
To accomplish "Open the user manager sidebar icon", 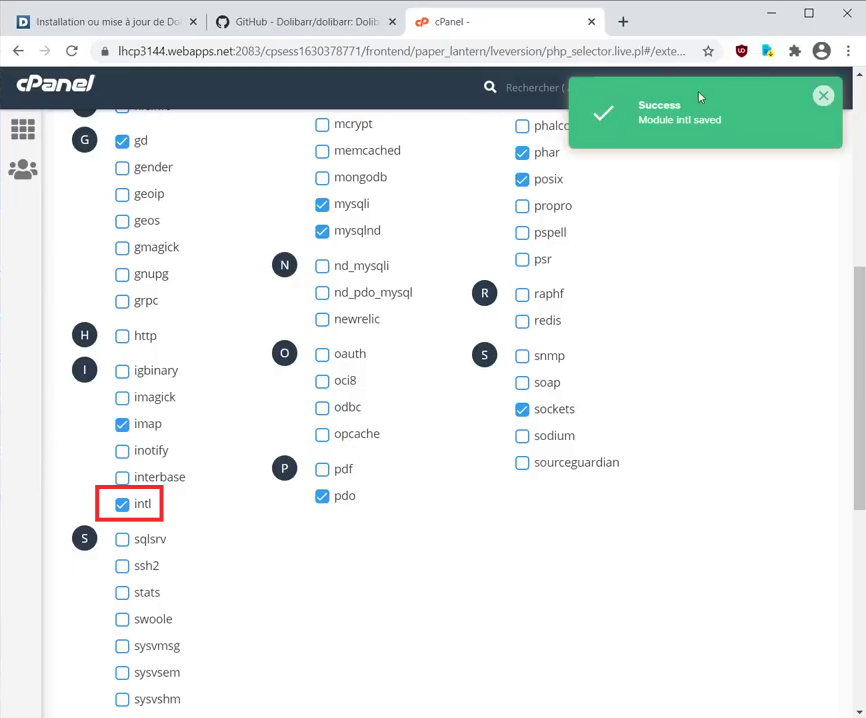I will click(x=22, y=170).
